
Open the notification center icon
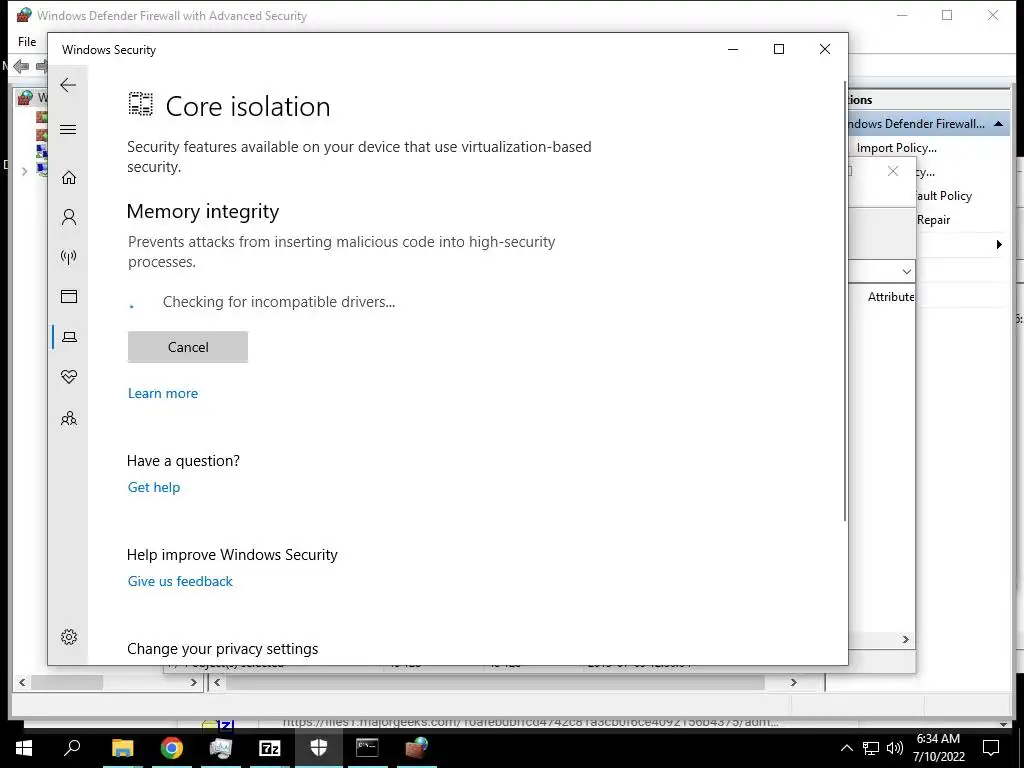[991, 748]
